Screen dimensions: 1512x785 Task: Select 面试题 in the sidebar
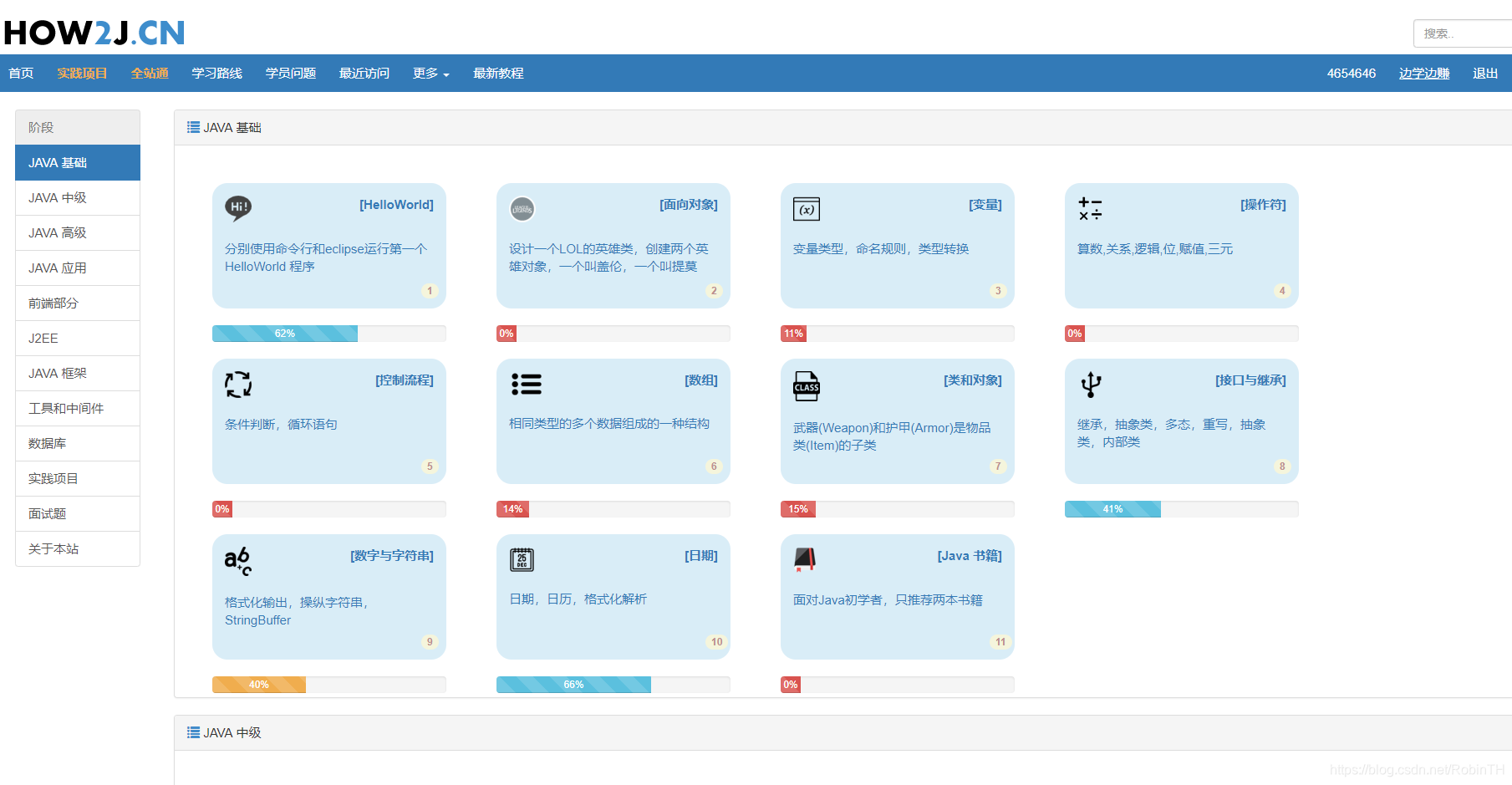point(78,514)
